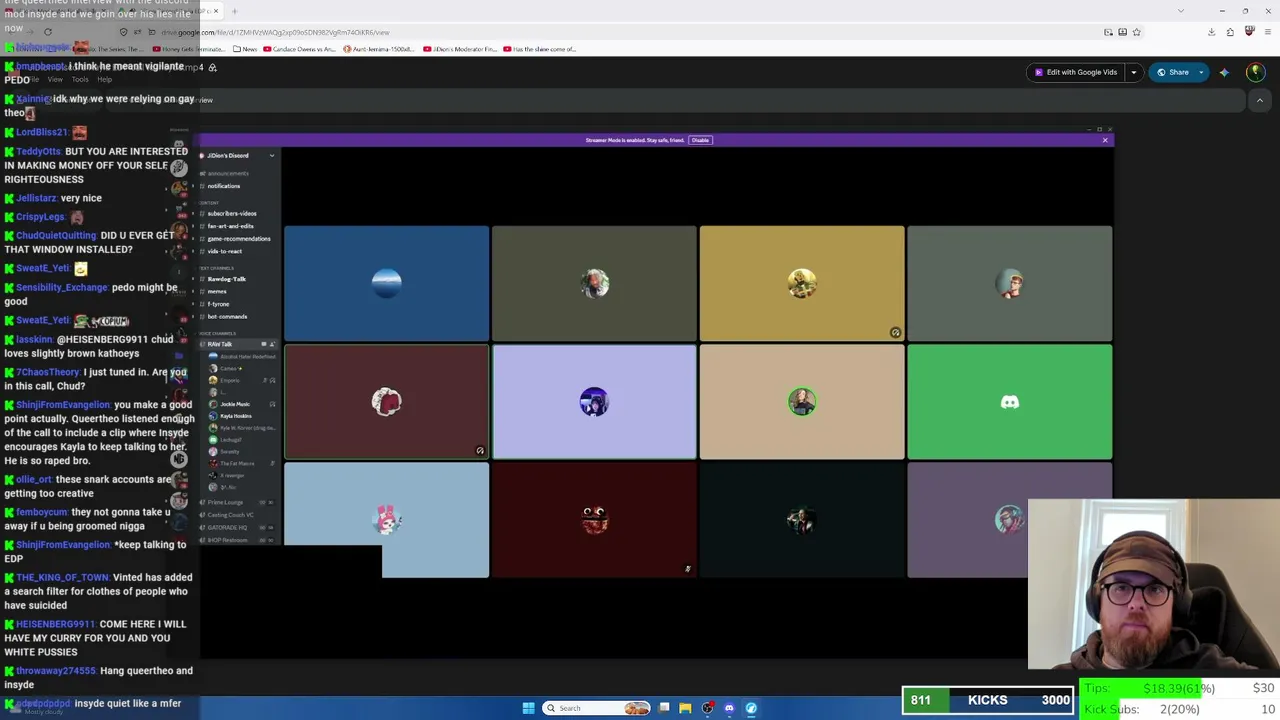Open the Share button dropdown arrow
1280x720 pixels.
[1201, 72]
